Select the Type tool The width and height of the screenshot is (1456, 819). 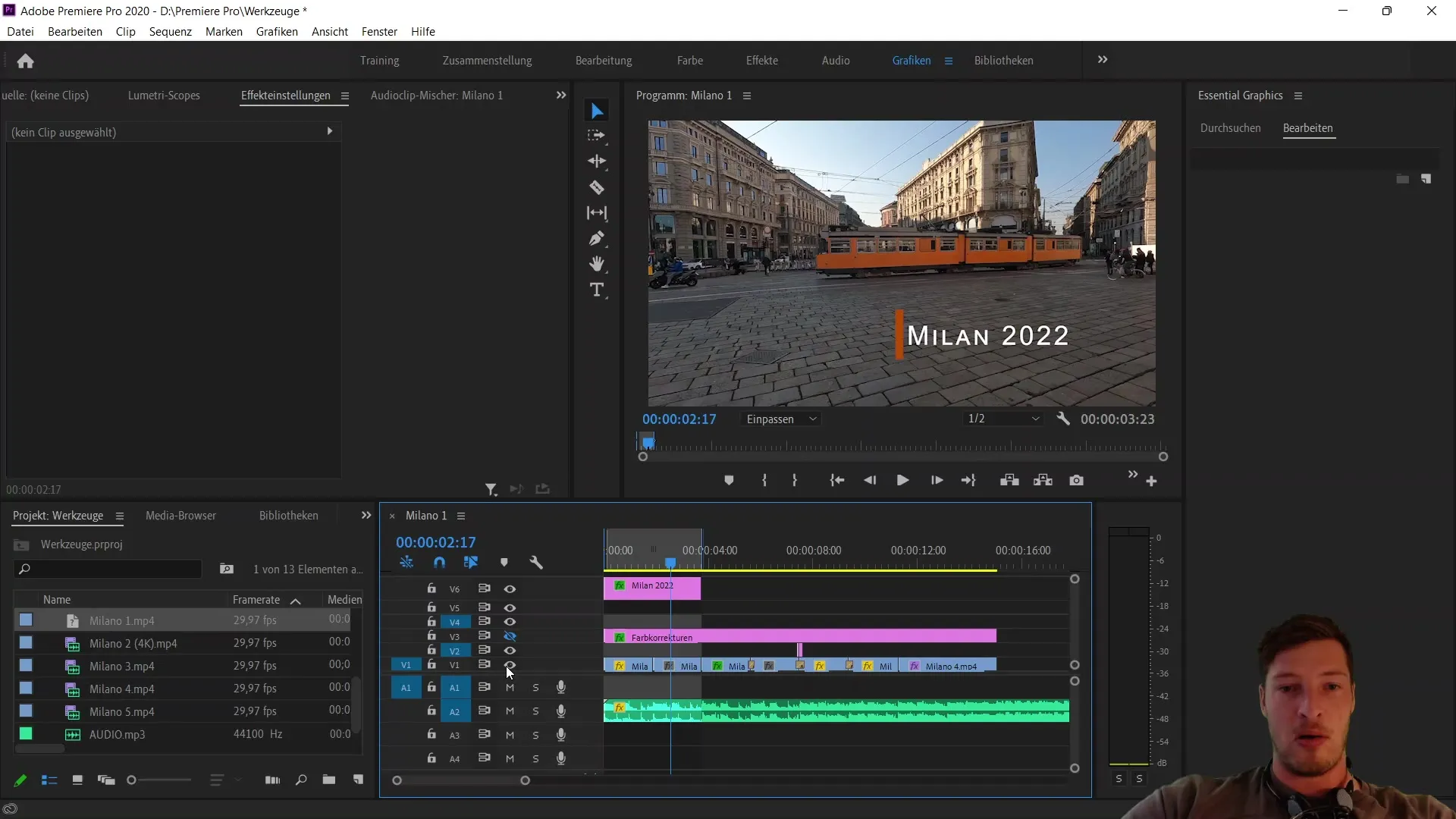(597, 290)
